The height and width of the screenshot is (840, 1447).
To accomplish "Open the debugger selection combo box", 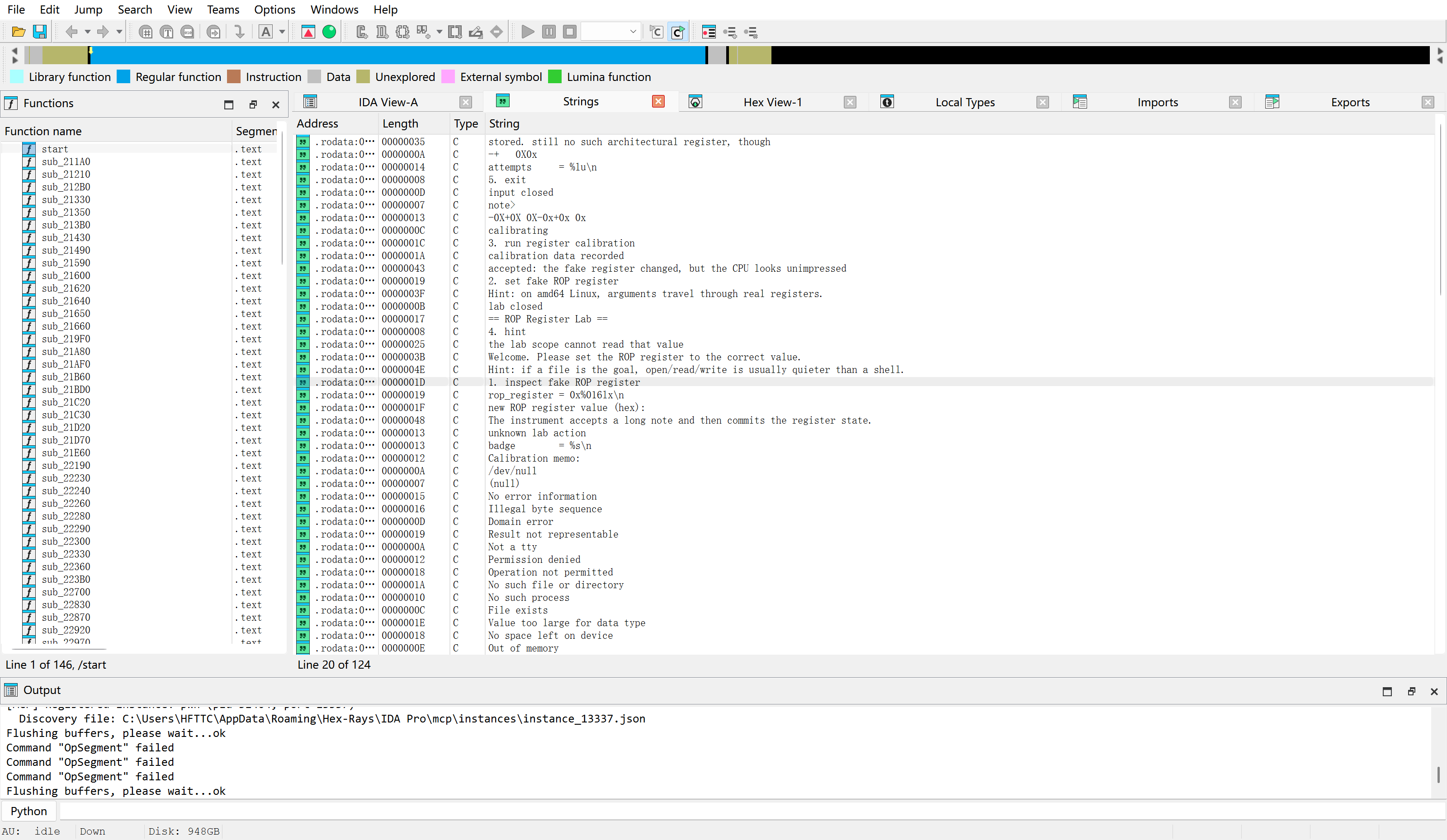I will pyautogui.click(x=611, y=32).
